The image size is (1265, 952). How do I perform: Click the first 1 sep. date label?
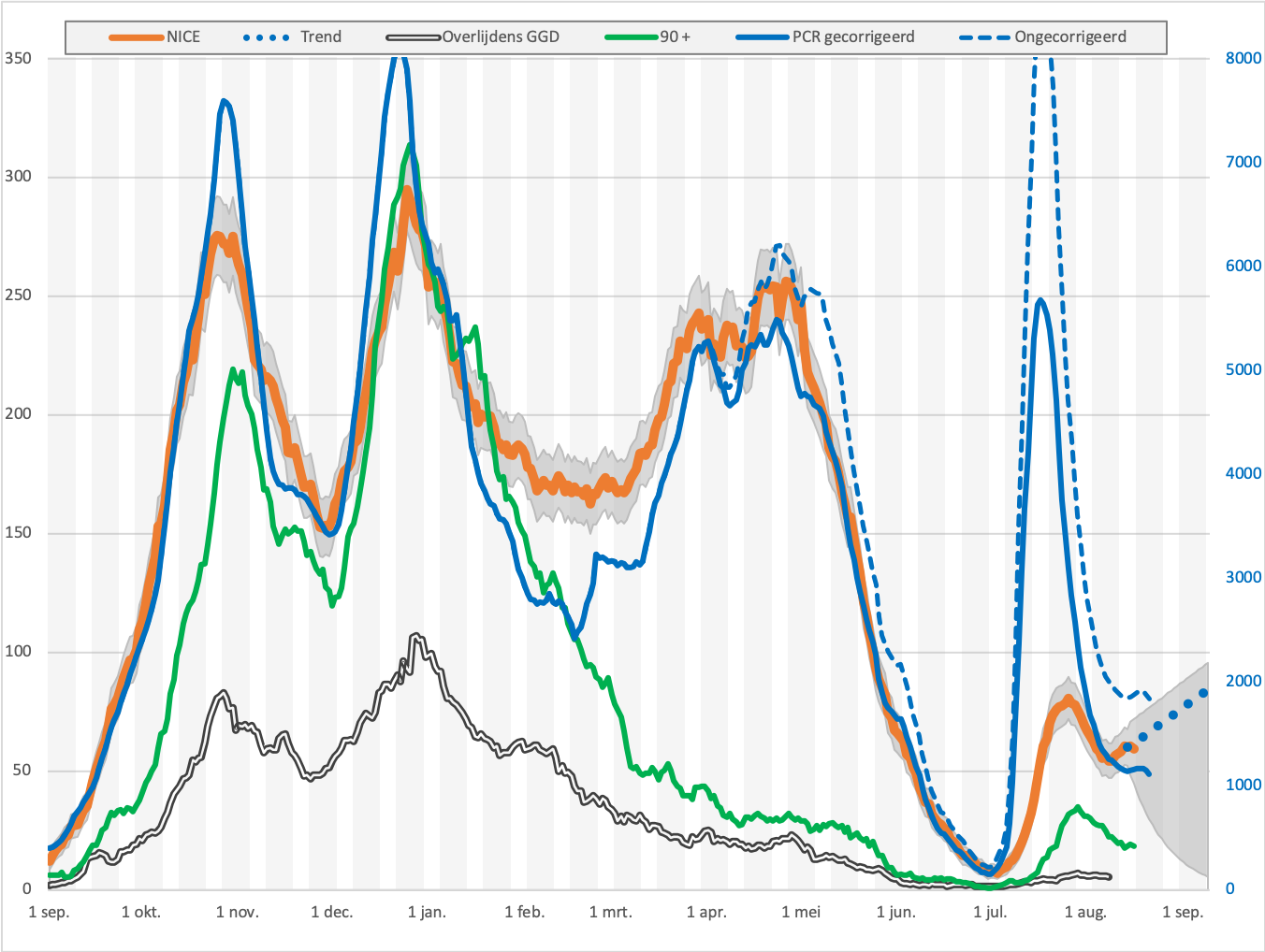pos(49,913)
